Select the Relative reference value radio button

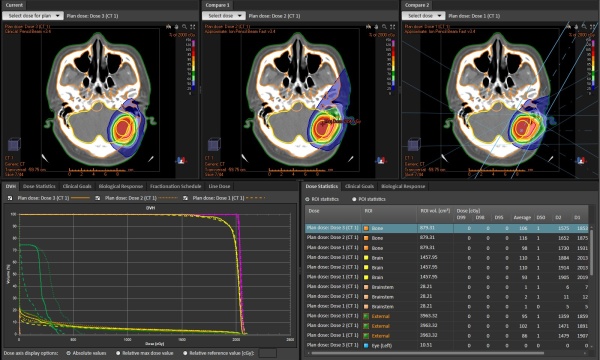185,353
